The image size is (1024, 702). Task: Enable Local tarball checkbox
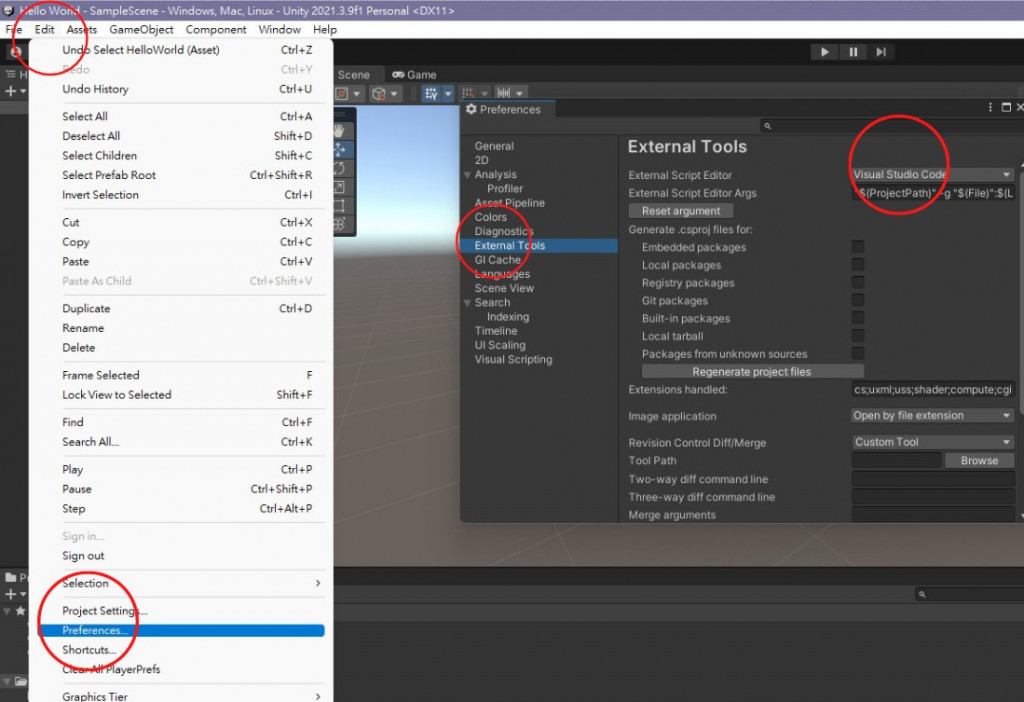coord(857,336)
